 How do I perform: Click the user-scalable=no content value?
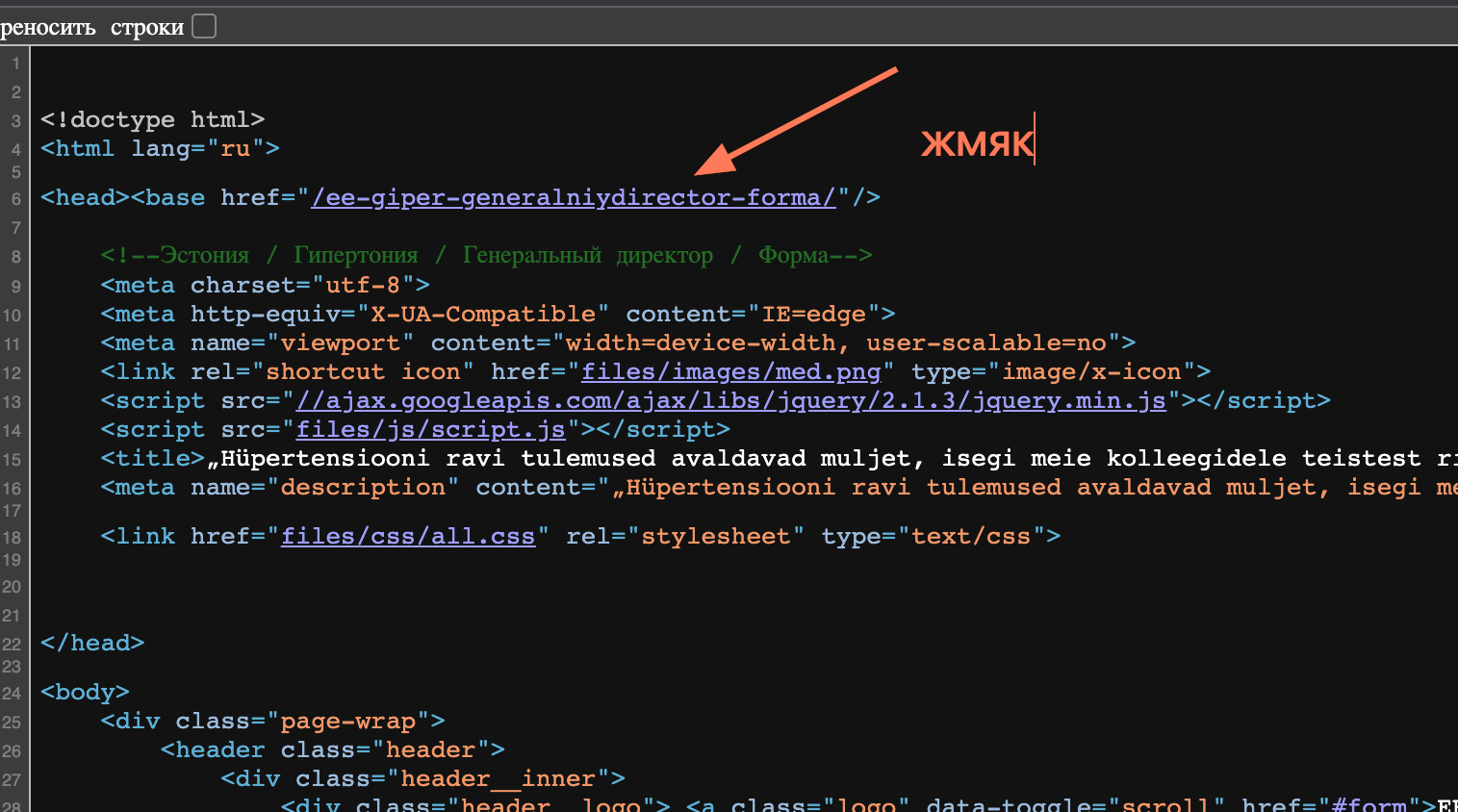(986, 343)
